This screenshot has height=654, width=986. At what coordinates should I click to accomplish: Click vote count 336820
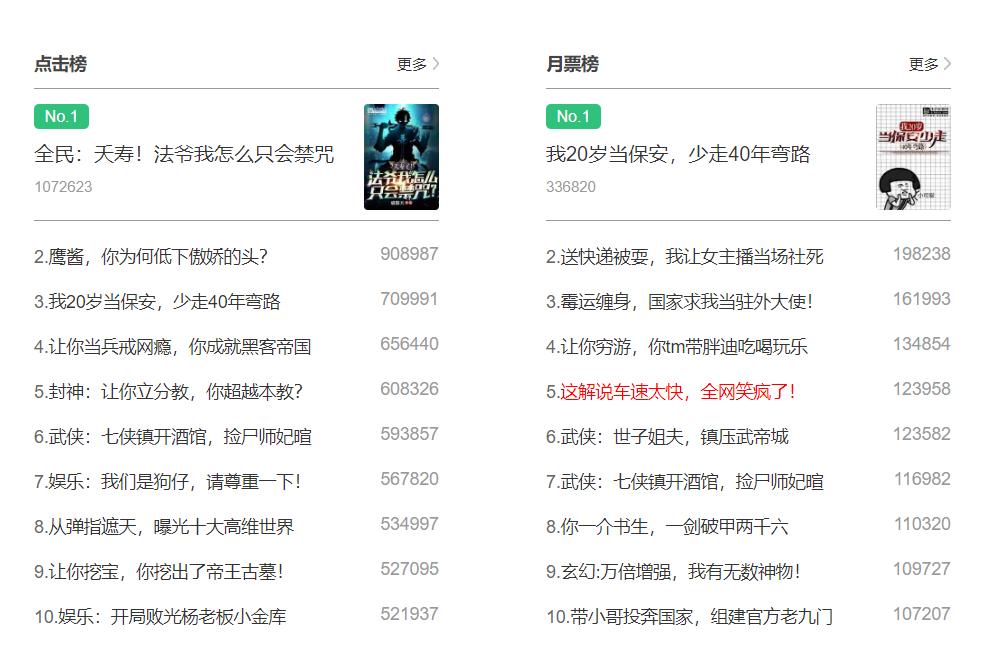[x=570, y=187]
